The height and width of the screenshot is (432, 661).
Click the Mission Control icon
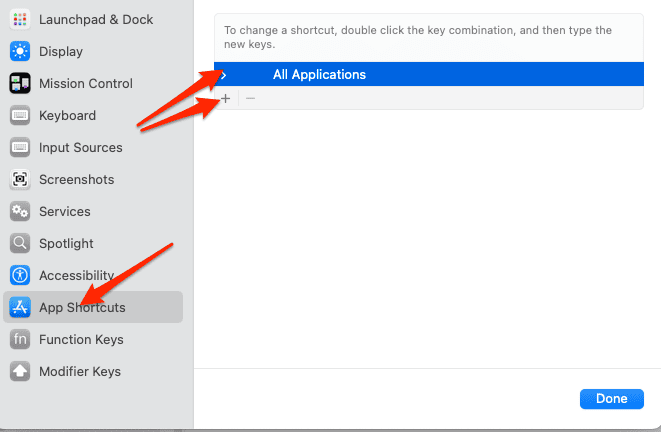(20, 83)
